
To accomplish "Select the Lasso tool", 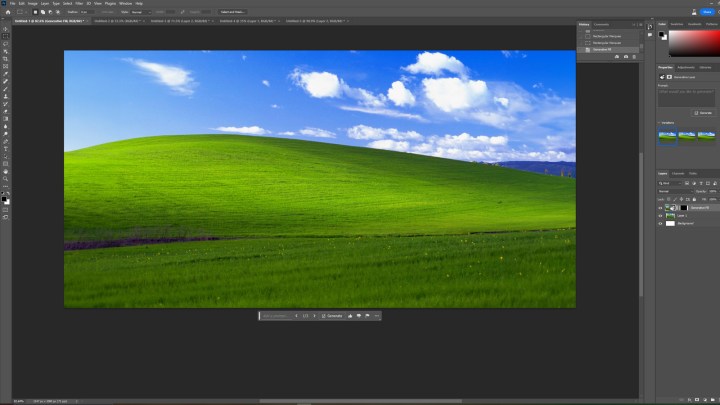I will point(6,44).
